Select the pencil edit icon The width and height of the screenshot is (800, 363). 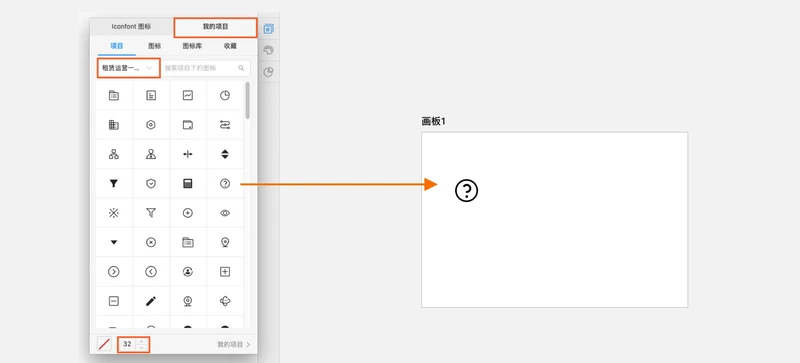pyautogui.click(x=151, y=301)
